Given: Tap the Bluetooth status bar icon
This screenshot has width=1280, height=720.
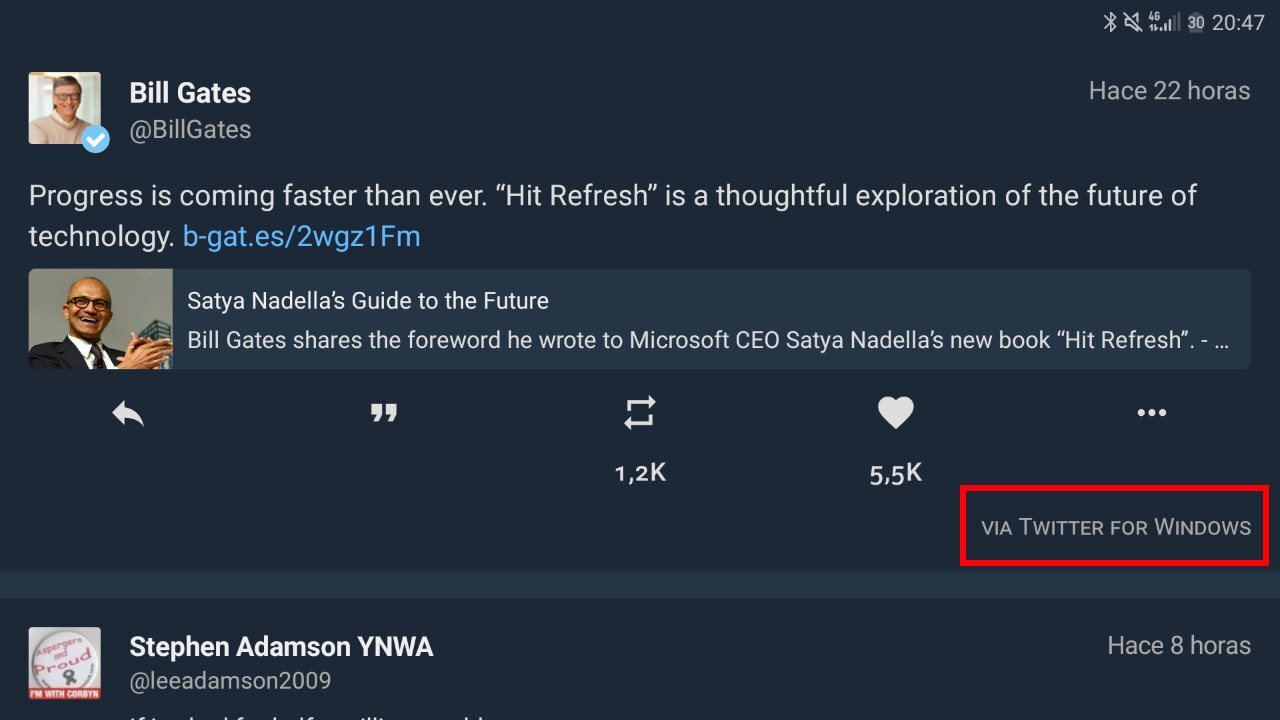Looking at the screenshot, I should click(x=1109, y=22).
